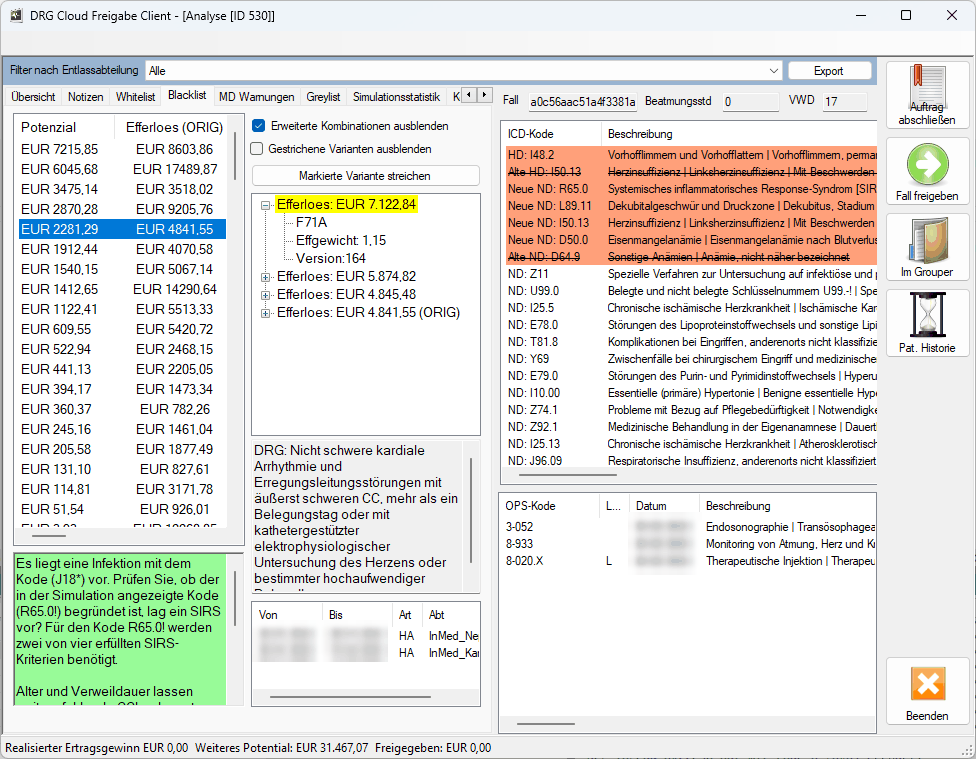Viewport: 976px width, 759px height.
Task: Click the vertical scrollbar of Potenzial list
Action: (x=235, y=156)
